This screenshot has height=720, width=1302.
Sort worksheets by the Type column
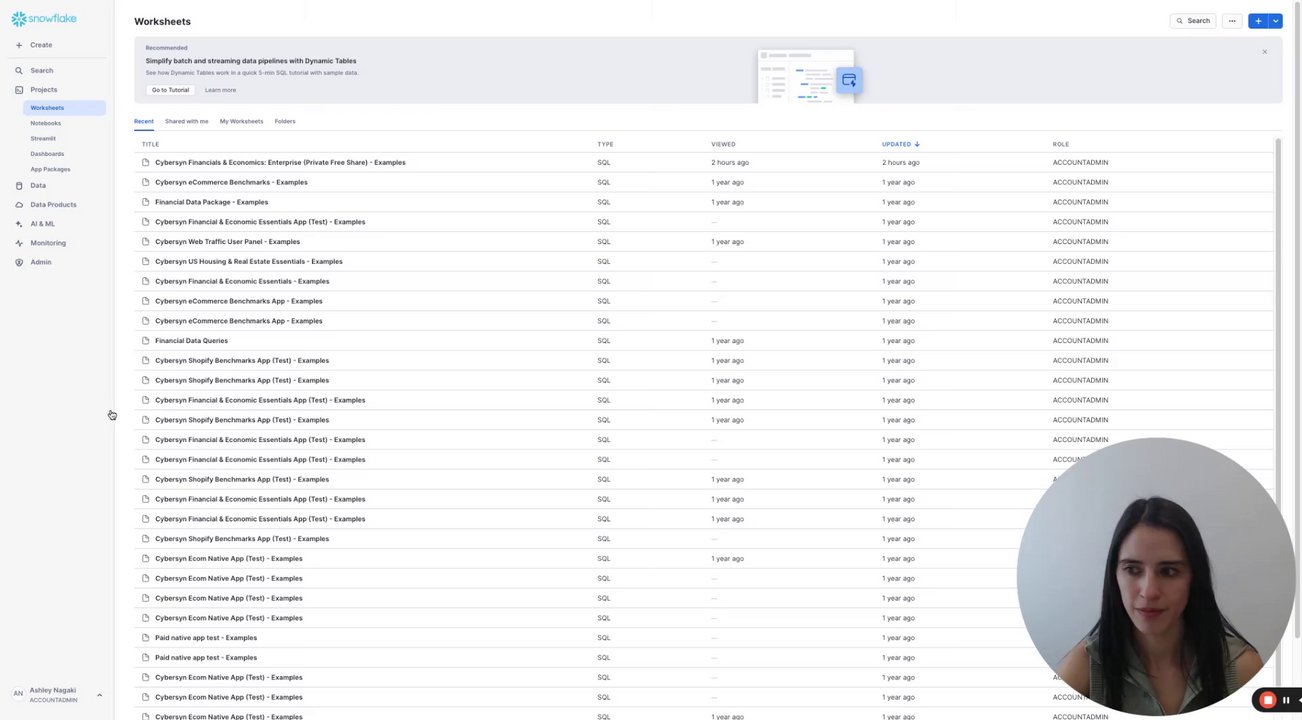[605, 144]
